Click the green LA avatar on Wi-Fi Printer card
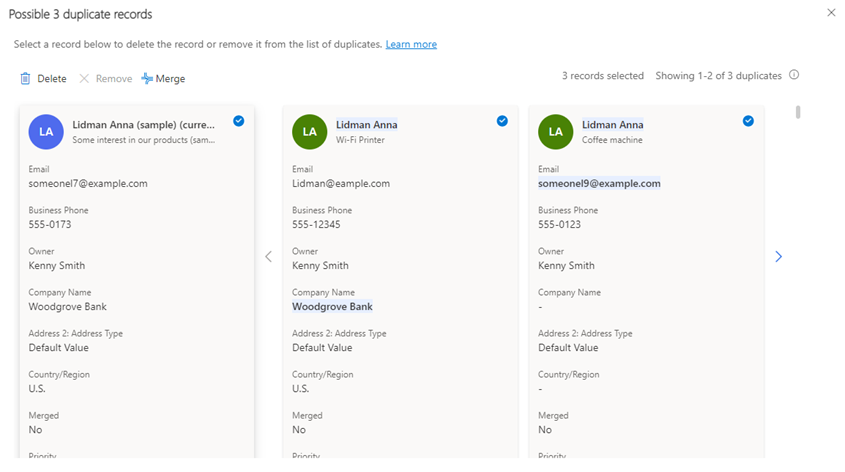Screen dimensions: 845x472 309,131
